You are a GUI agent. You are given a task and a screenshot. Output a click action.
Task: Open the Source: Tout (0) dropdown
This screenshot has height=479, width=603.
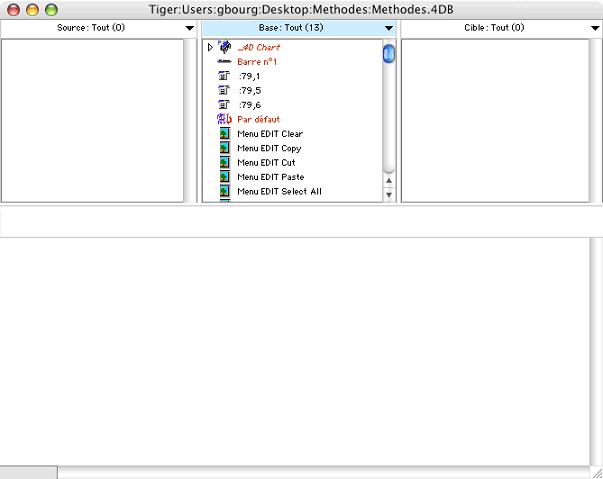click(190, 28)
